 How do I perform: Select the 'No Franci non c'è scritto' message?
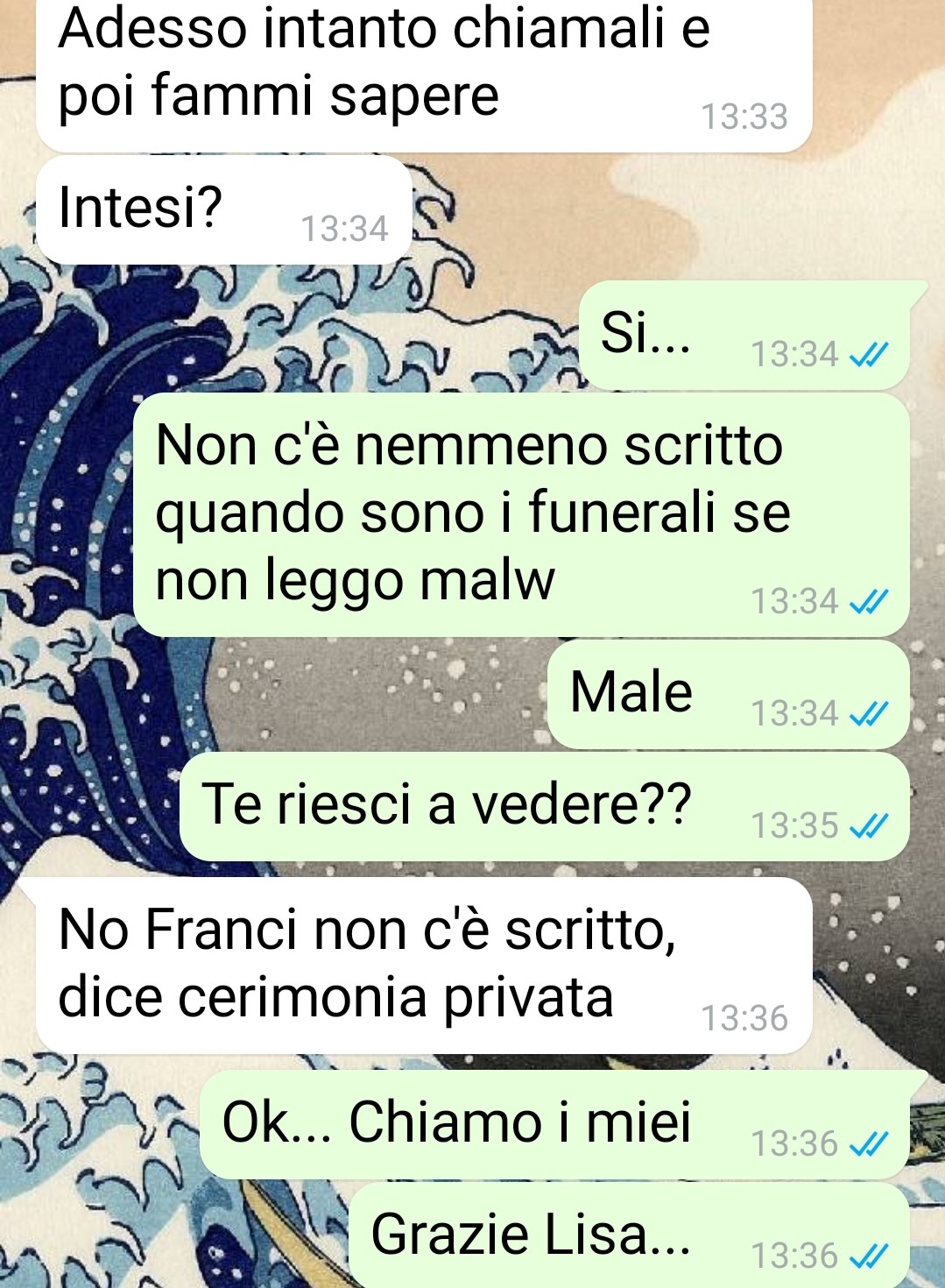424,966
